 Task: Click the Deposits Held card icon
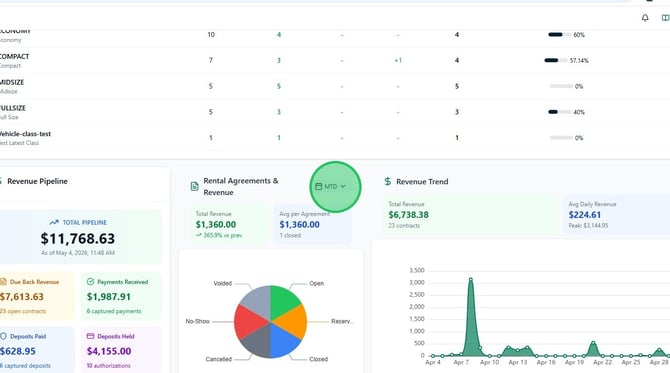click(90, 336)
